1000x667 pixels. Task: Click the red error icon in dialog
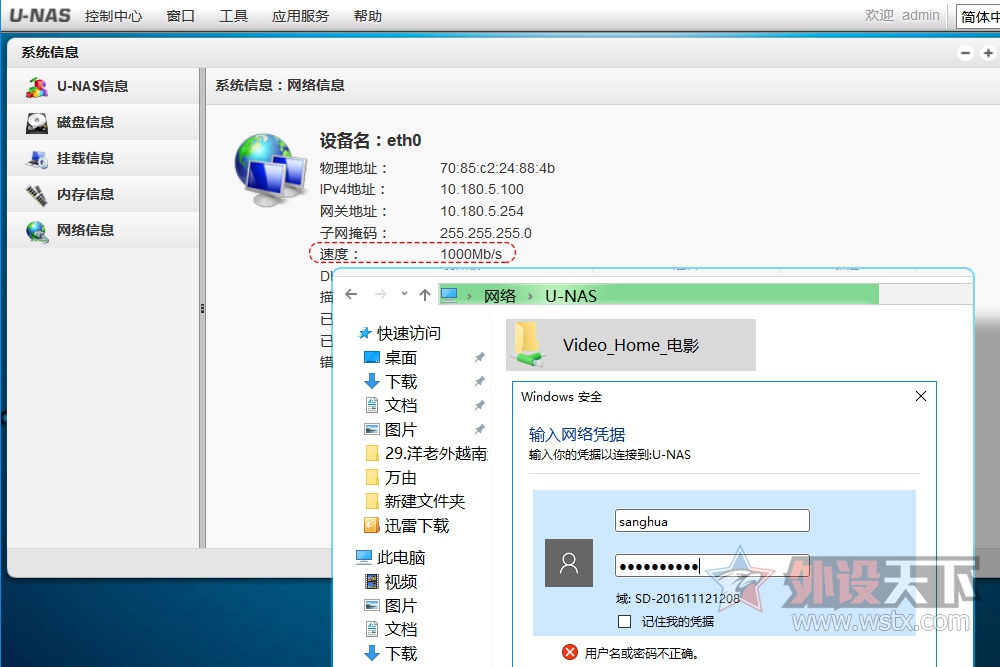[570, 652]
